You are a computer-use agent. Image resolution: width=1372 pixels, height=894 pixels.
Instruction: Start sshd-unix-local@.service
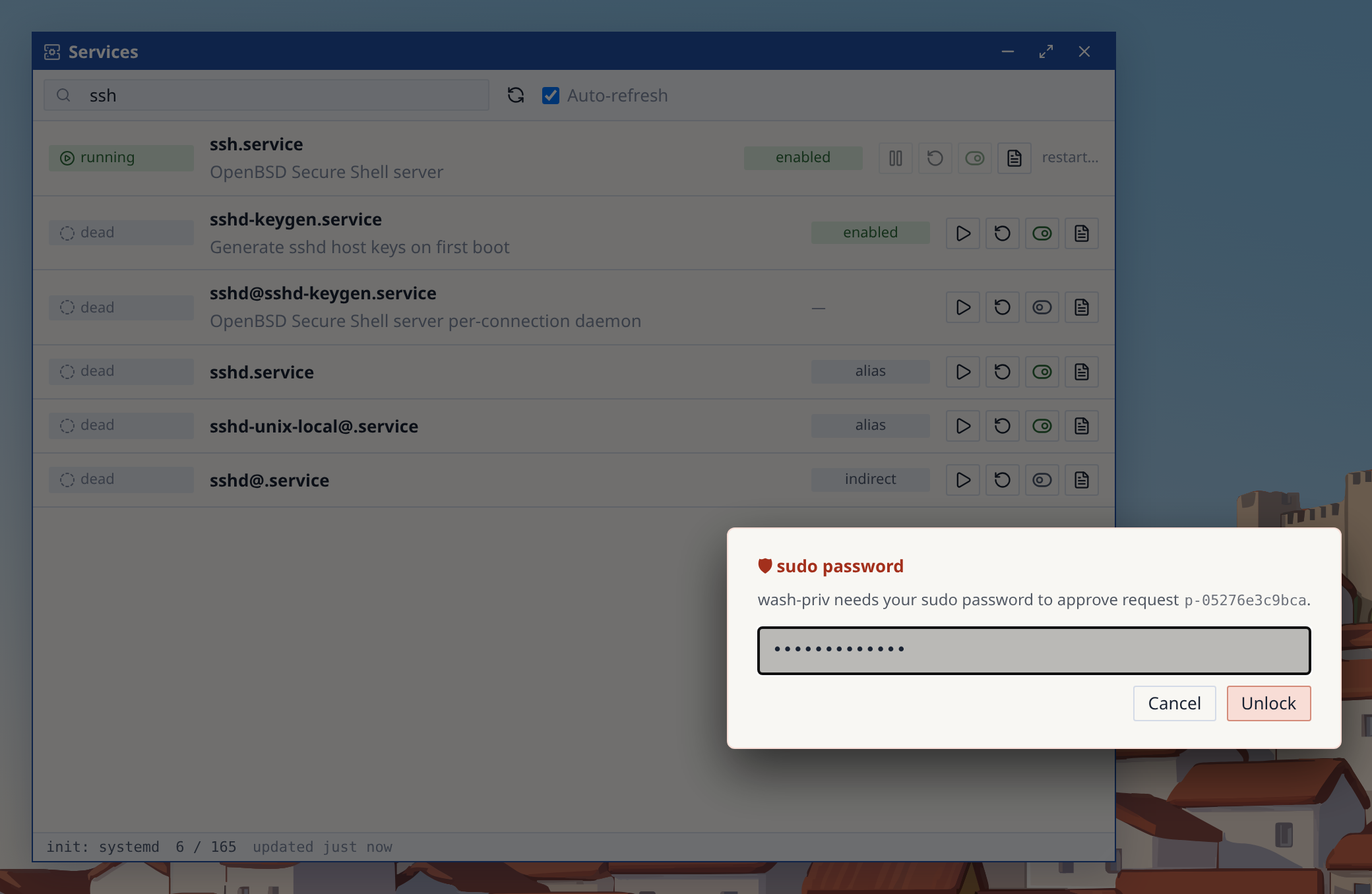tap(963, 426)
